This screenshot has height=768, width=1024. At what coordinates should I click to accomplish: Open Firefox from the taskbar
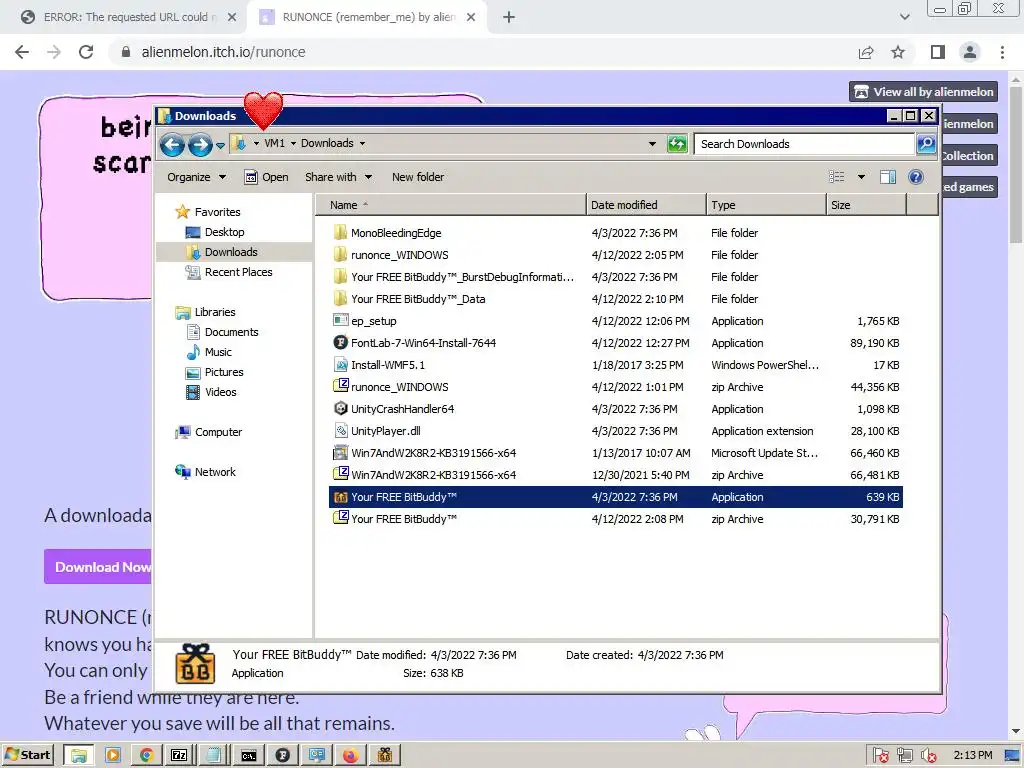(351, 756)
